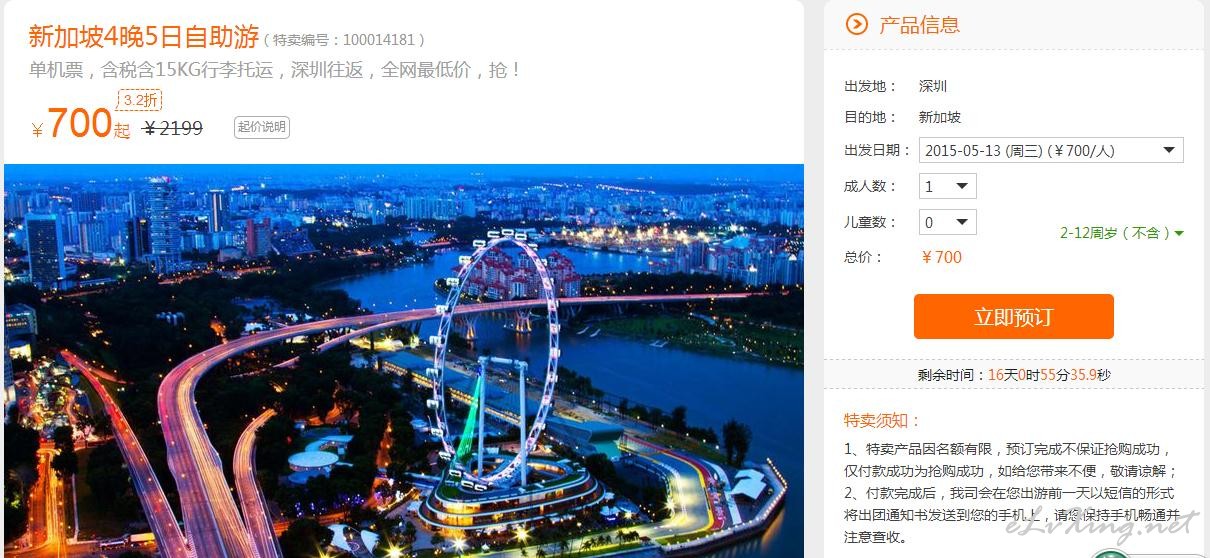Image resolution: width=1210 pixels, height=558 pixels.
Task: Click the orange arrow icon beside 产品信息
Action: click(856, 24)
